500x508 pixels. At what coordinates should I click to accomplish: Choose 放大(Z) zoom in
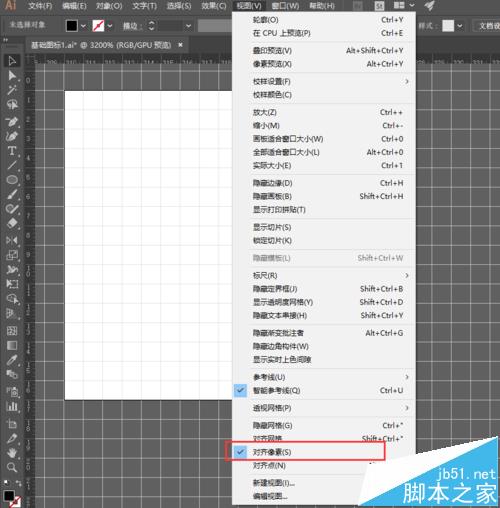tap(324, 112)
